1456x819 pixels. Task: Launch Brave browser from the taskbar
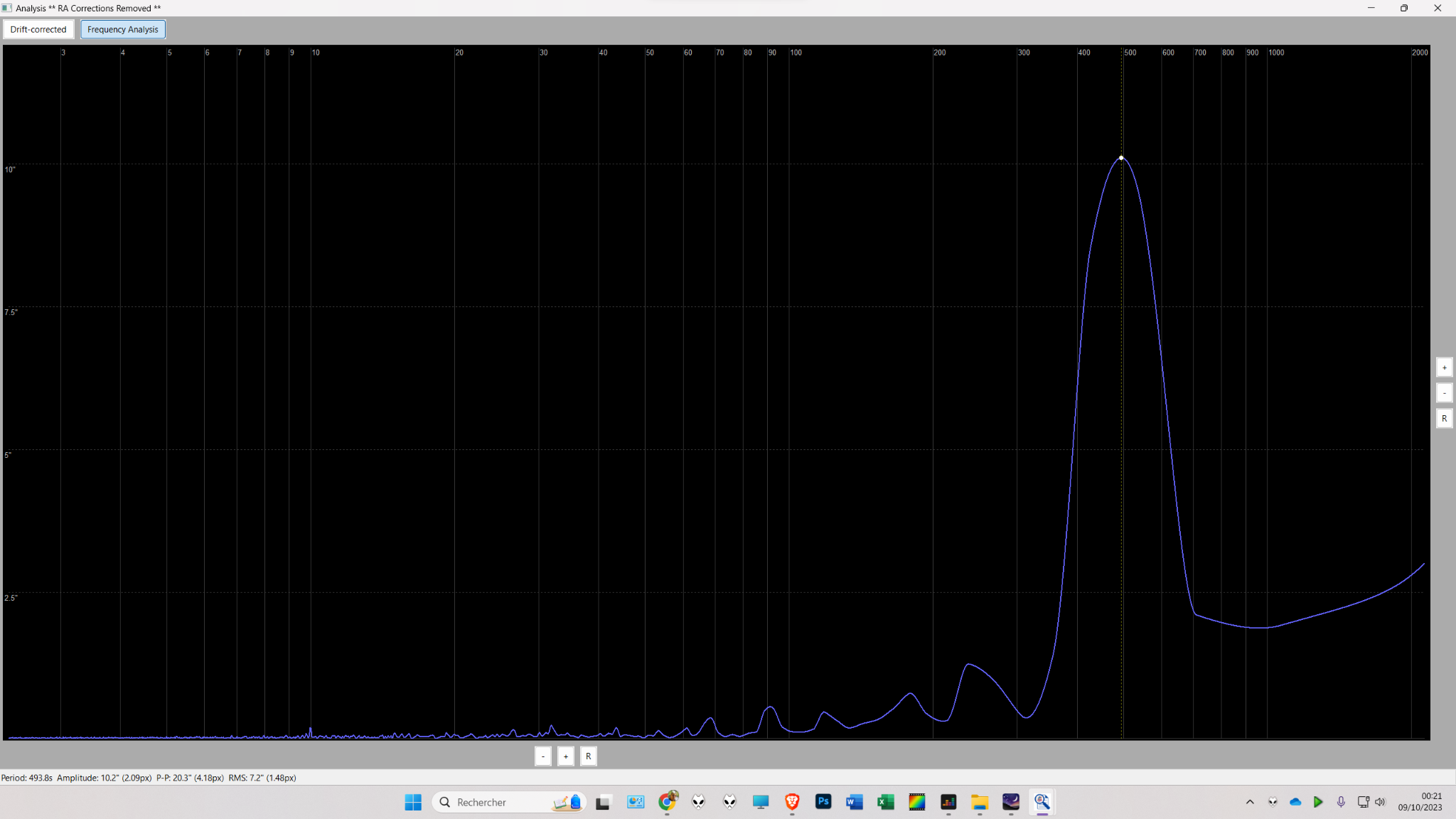(x=792, y=802)
